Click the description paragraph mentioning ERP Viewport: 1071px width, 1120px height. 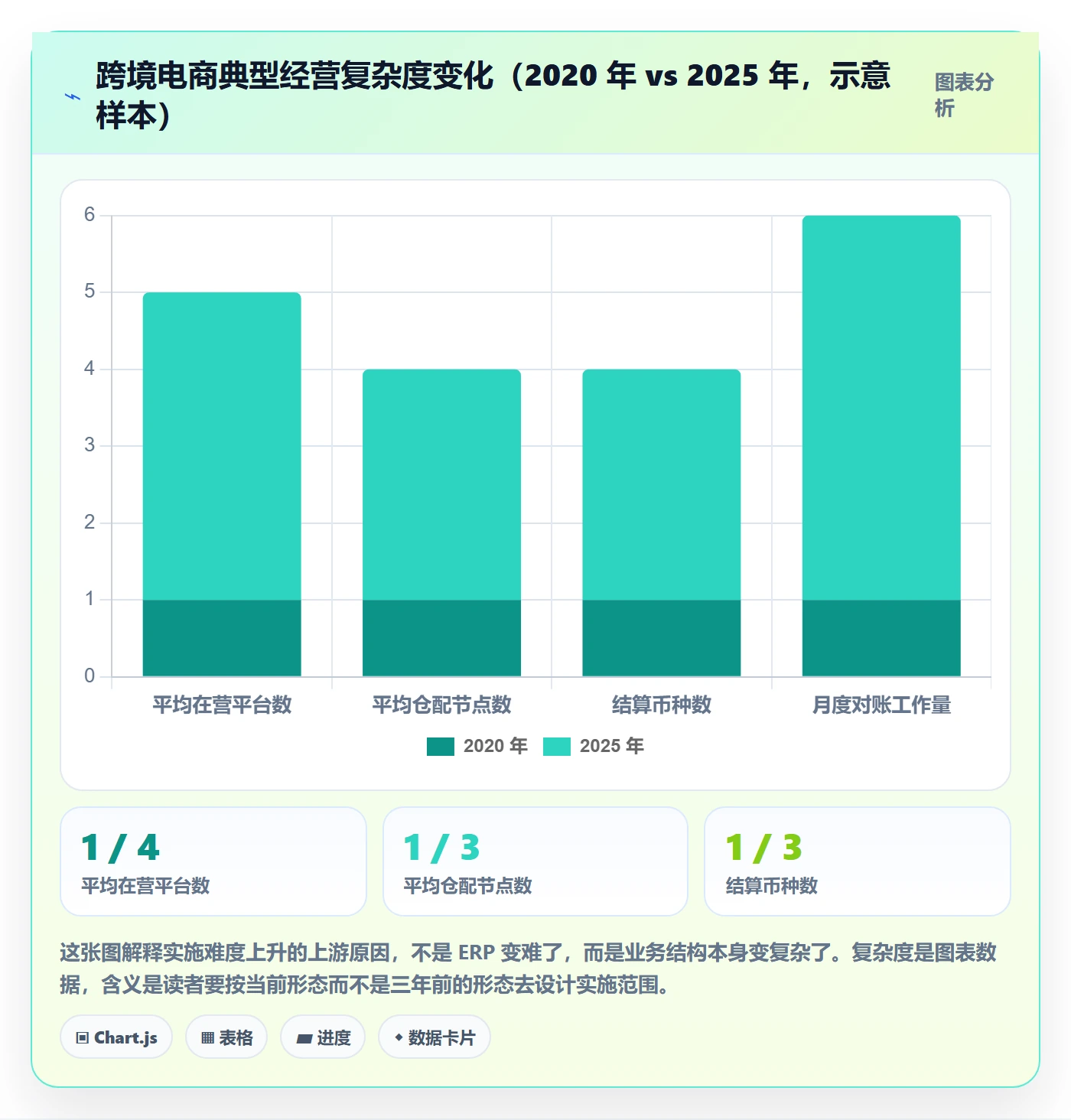point(529,969)
